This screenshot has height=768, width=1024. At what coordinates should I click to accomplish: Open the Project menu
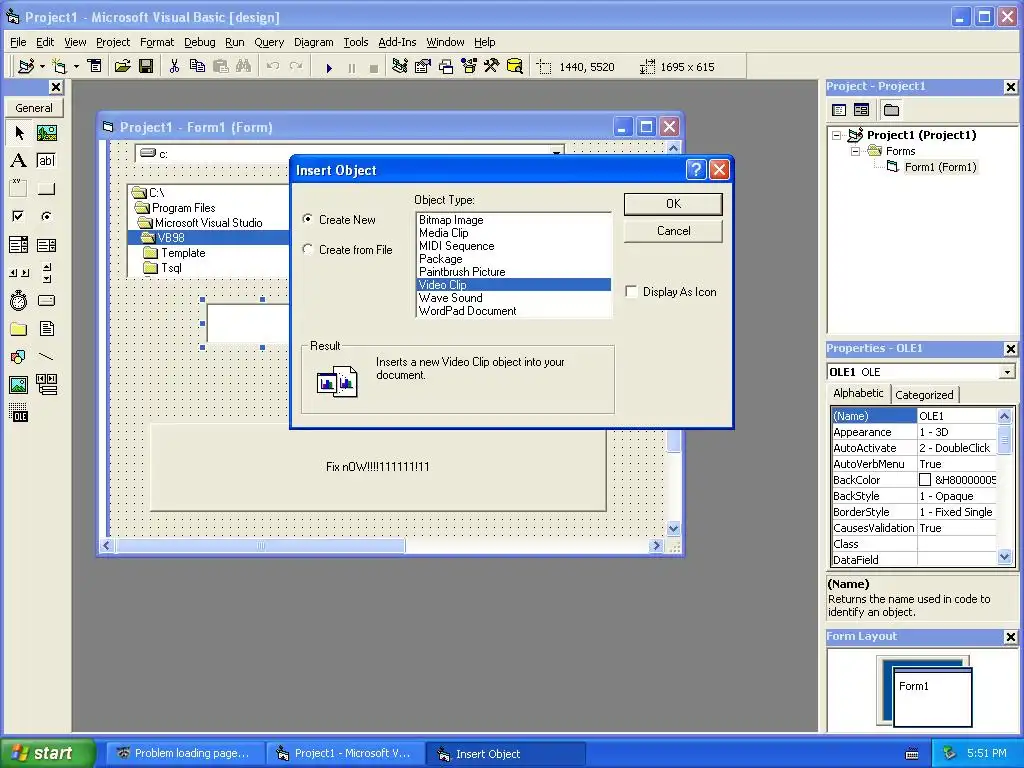(113, 42)
